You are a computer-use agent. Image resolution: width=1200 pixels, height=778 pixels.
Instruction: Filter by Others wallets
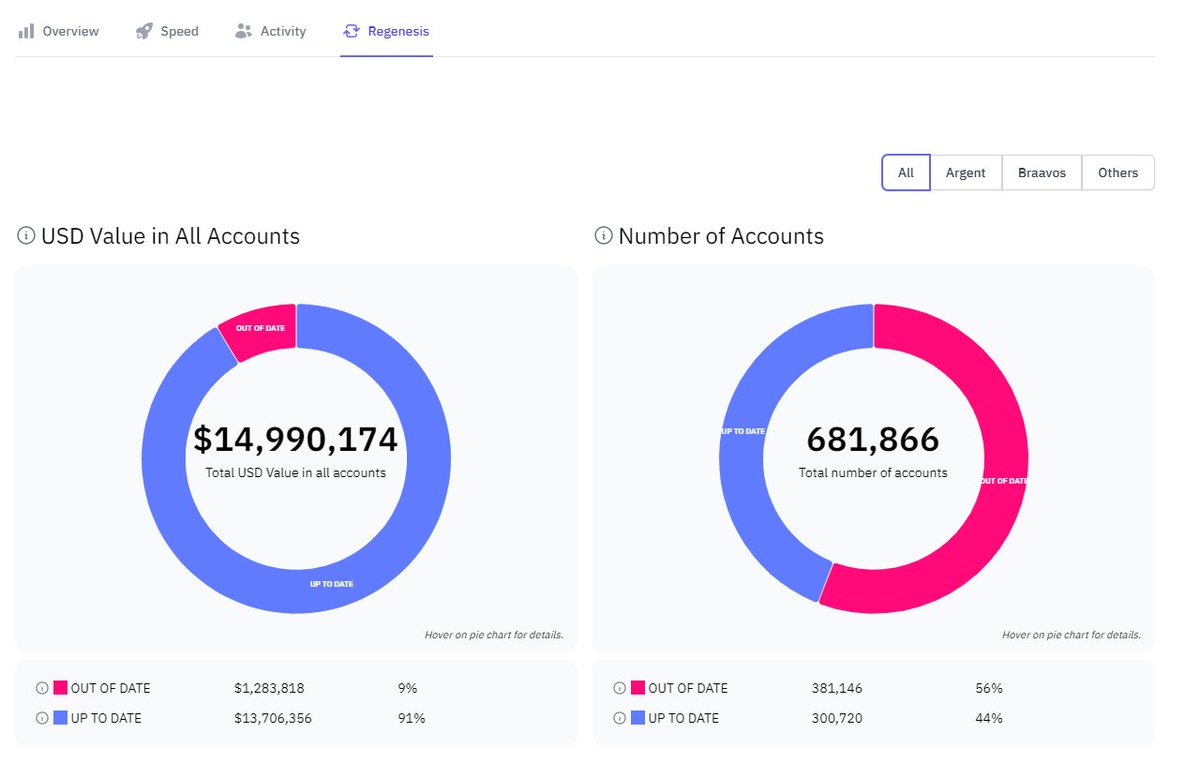tap(1118, 172)
